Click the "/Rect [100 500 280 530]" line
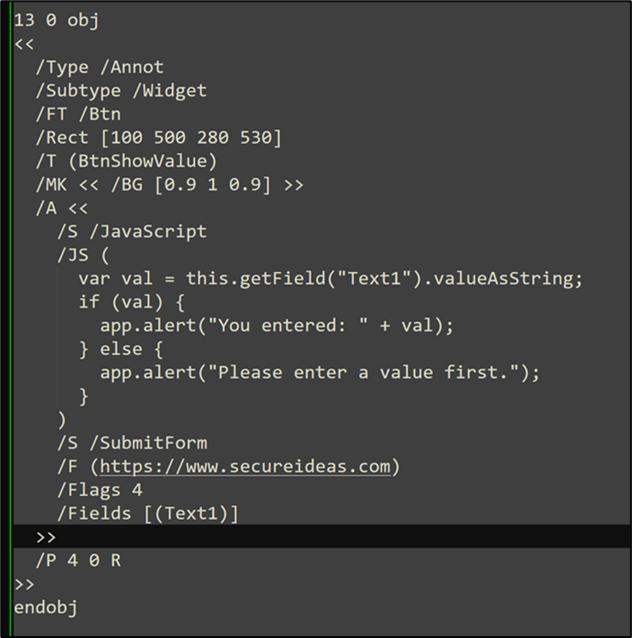632x638 pixels. pyautogui.click(x=158, y=137)
